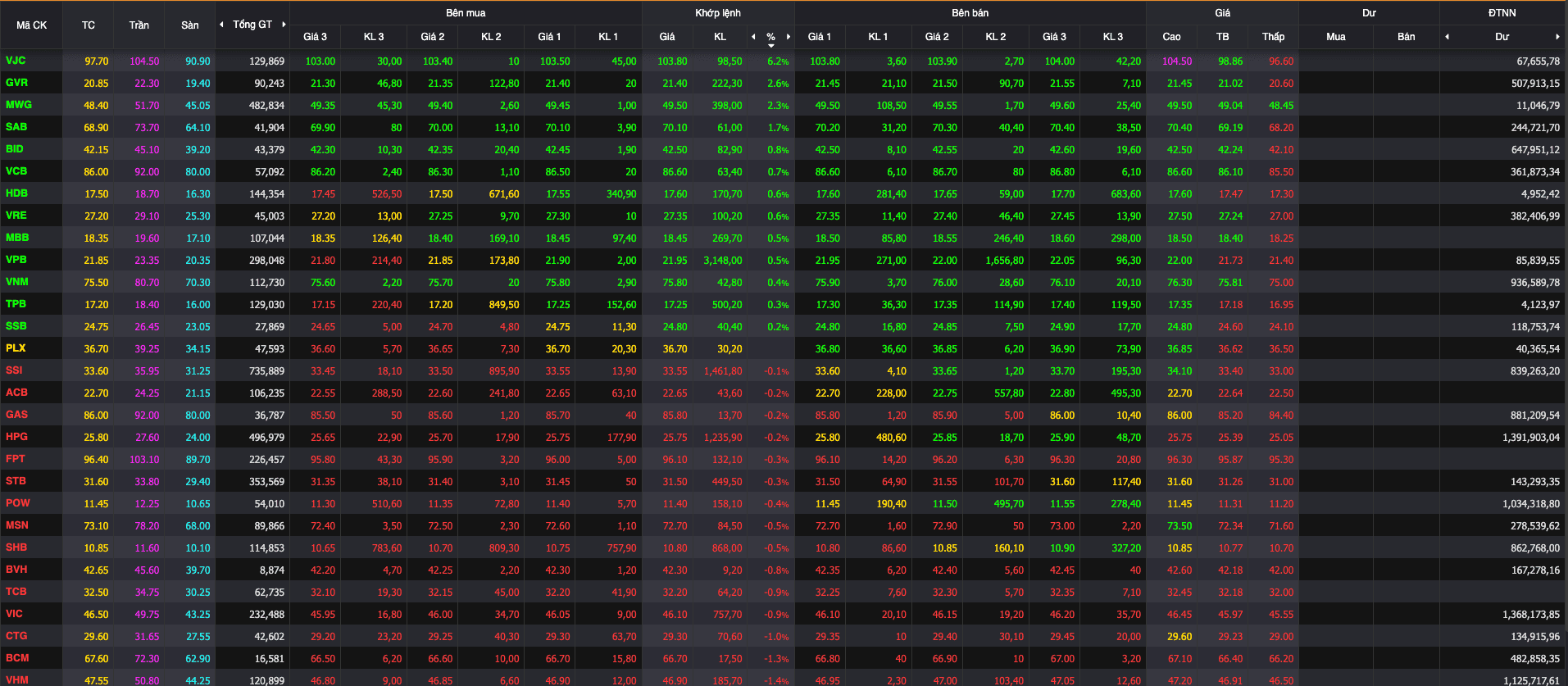Click VPB matched volume 3,148,00
This screenshot has height=686, width=1568.
tap(723, 261)
